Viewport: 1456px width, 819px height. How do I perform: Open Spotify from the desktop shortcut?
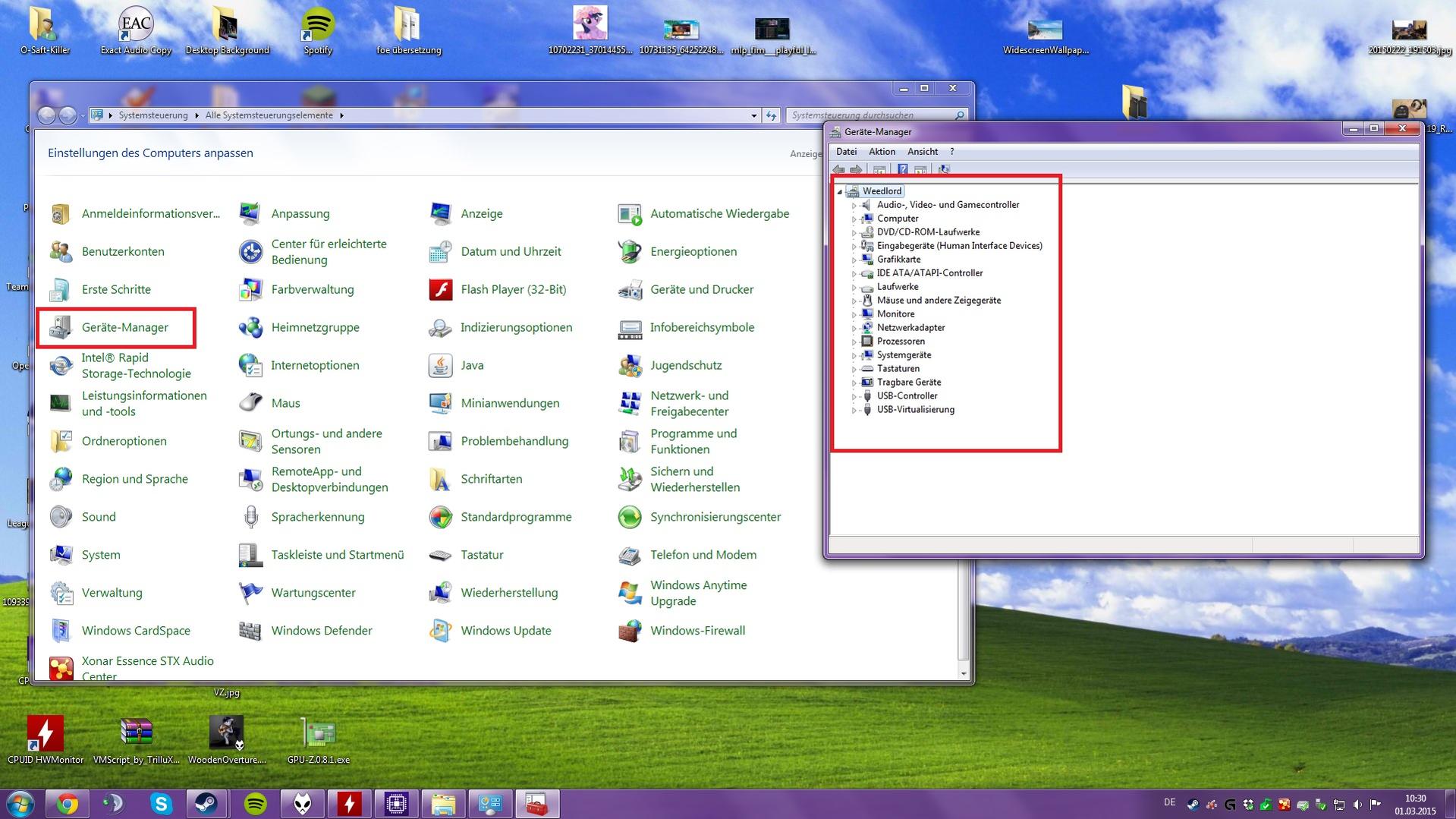(x=318, y=30)
